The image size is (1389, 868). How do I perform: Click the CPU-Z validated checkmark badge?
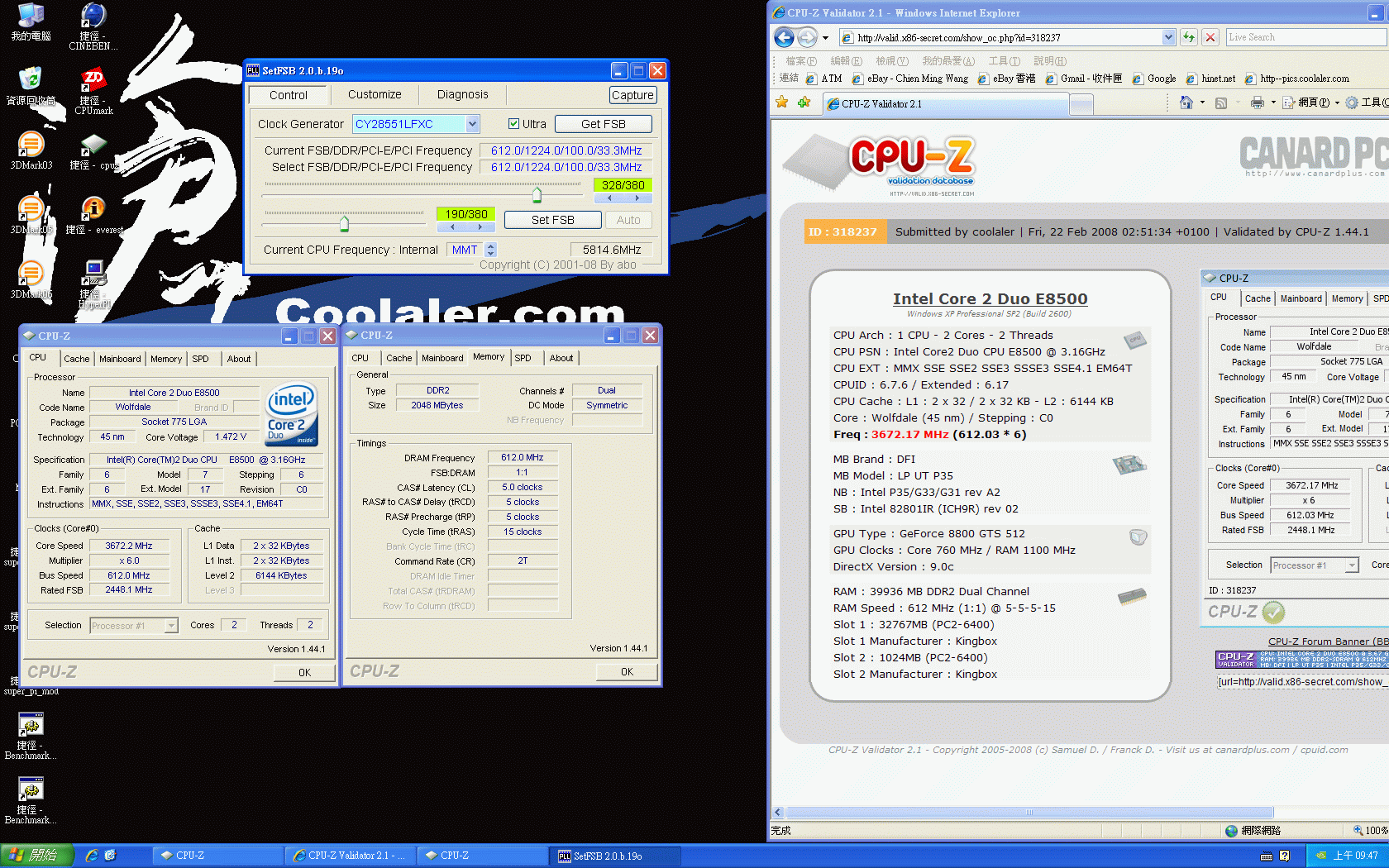click(x=1273, y=612)
